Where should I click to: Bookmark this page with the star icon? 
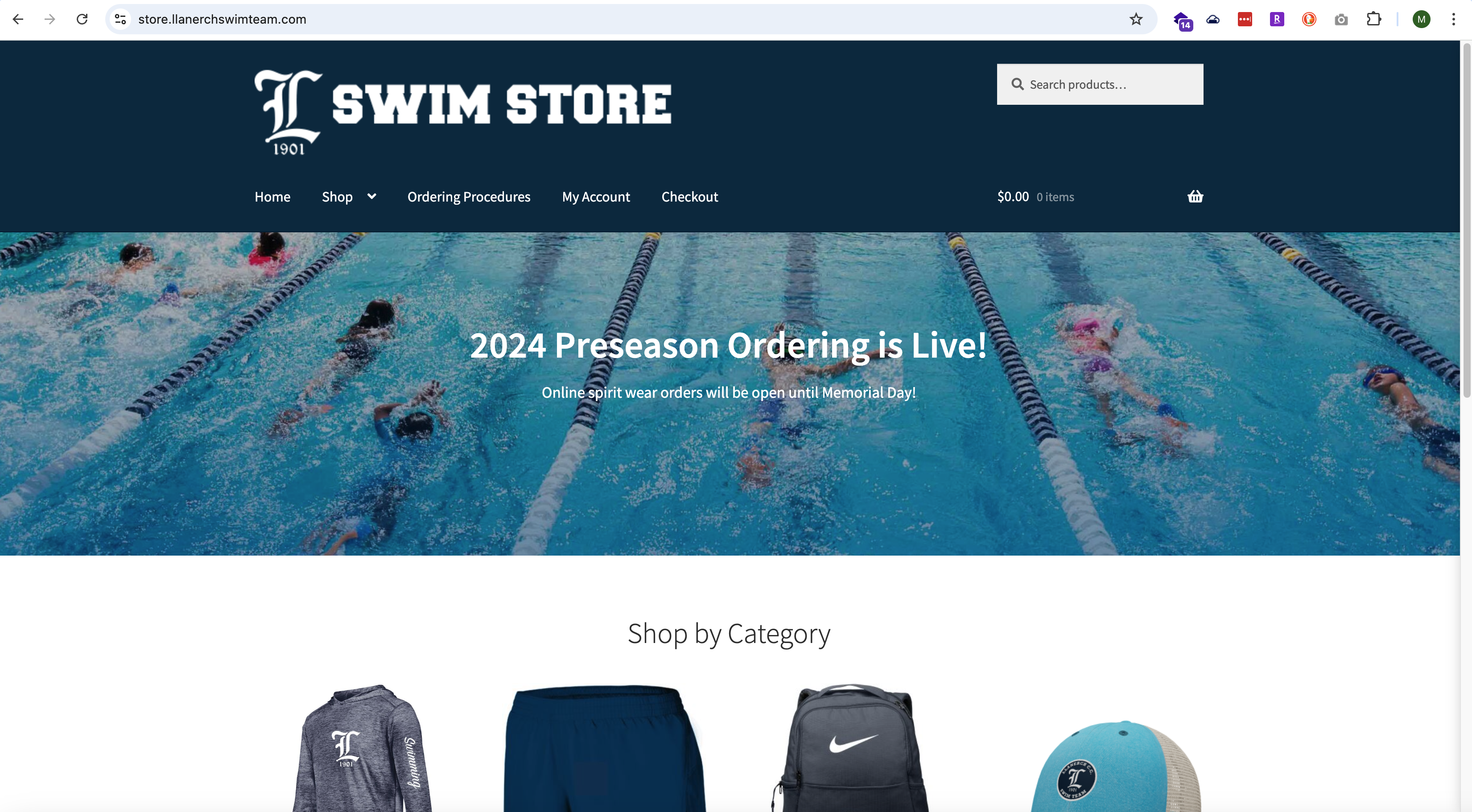(x=1136, y=20)
